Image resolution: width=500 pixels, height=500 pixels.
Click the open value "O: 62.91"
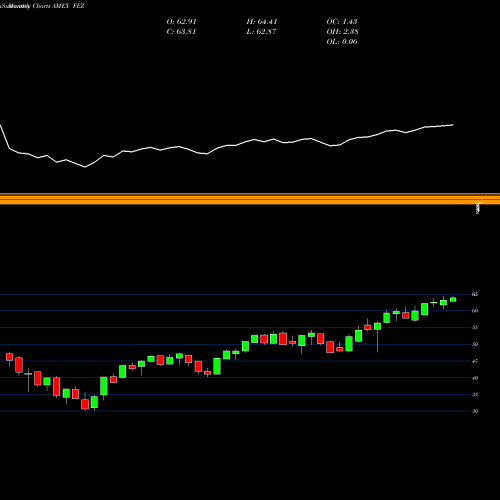(181, 22)
